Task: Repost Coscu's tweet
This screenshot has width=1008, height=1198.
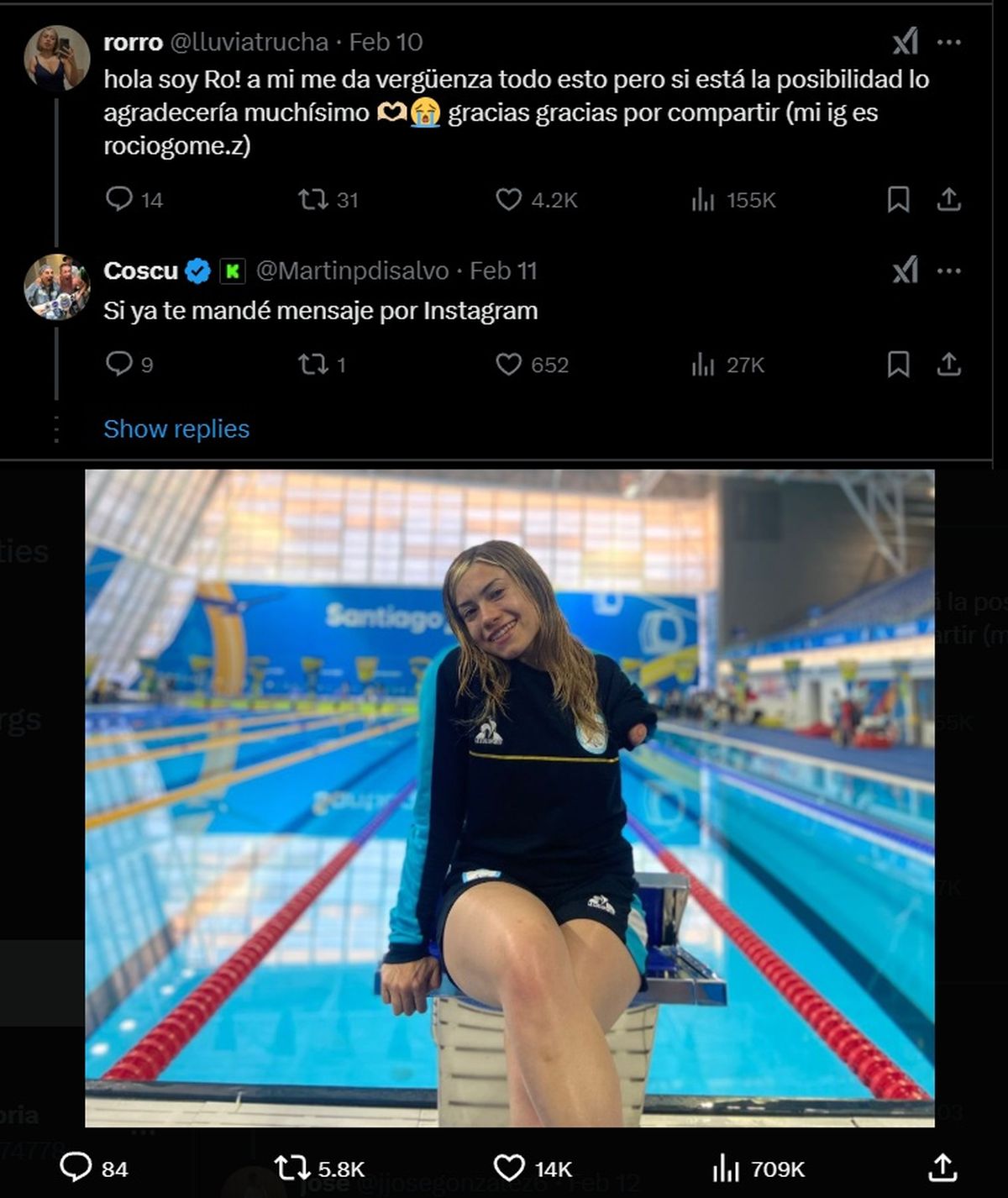Action: point(313,364)
